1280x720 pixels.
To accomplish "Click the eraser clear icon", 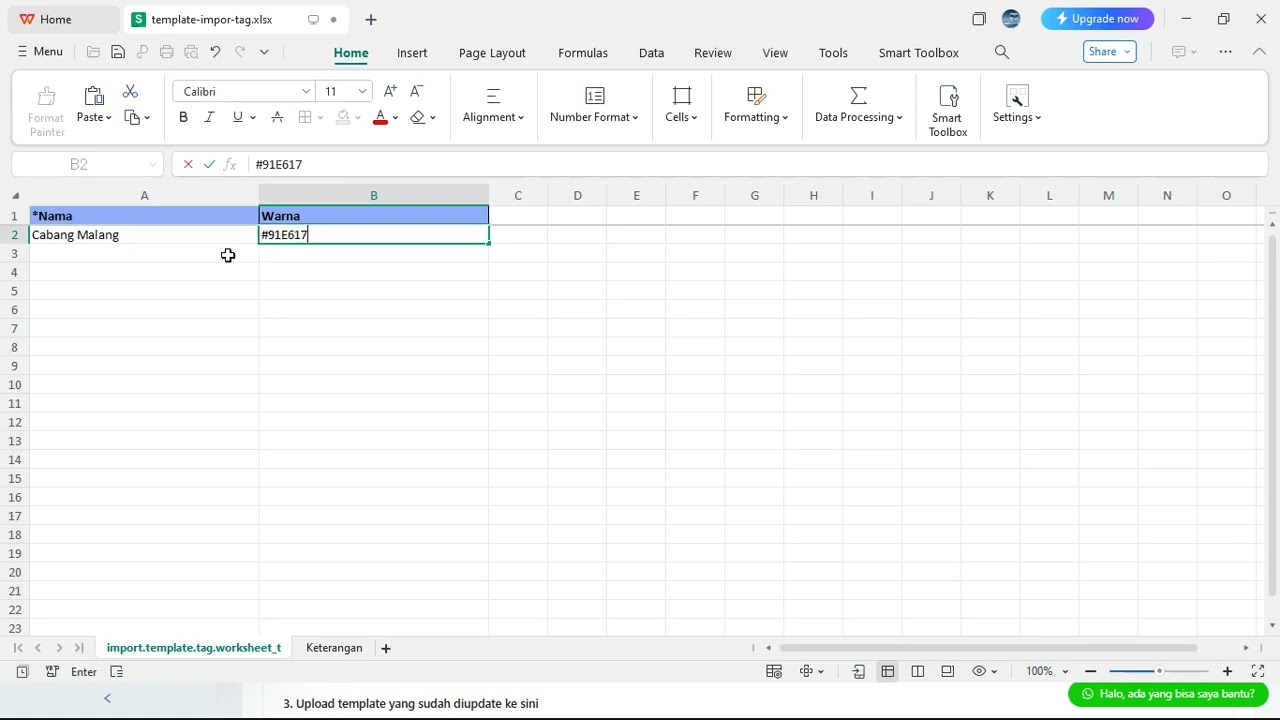I will coord(418,117).
